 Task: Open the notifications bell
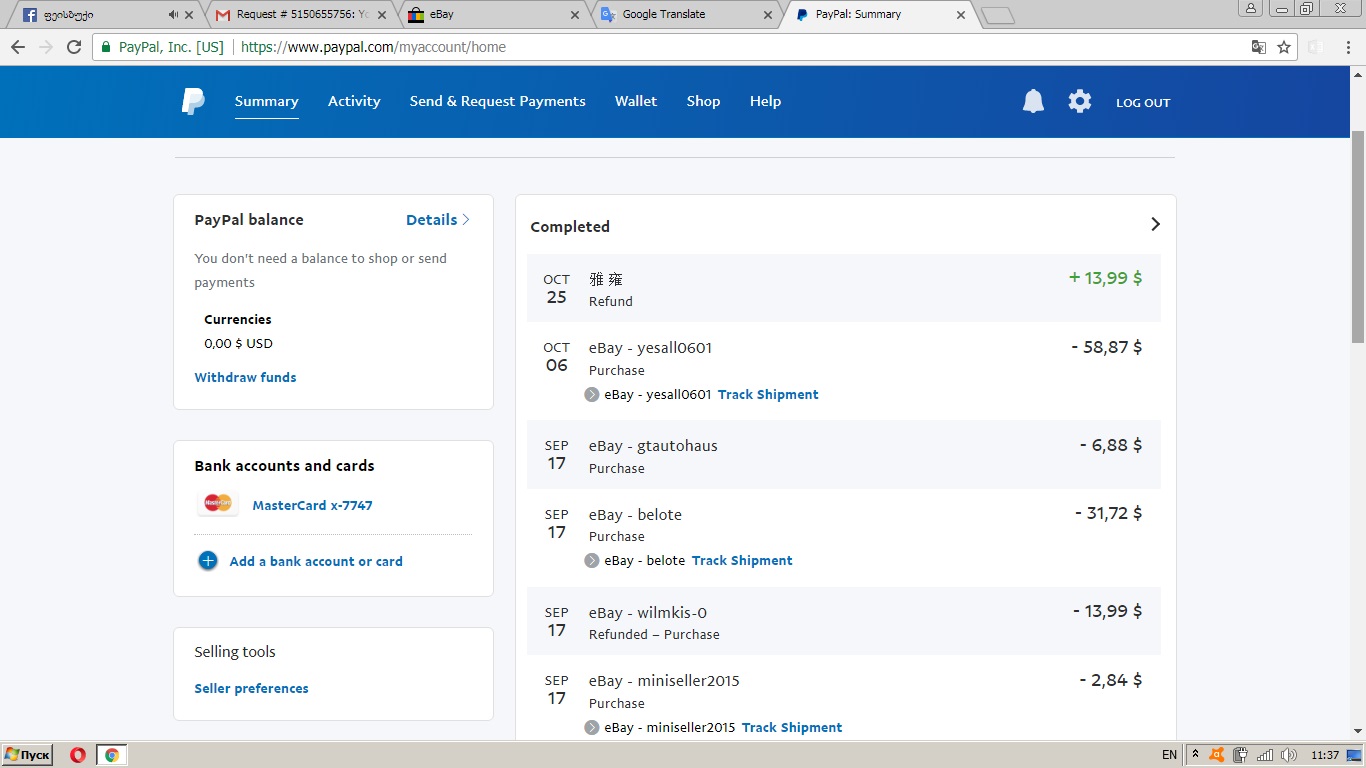pos(1033,101)
